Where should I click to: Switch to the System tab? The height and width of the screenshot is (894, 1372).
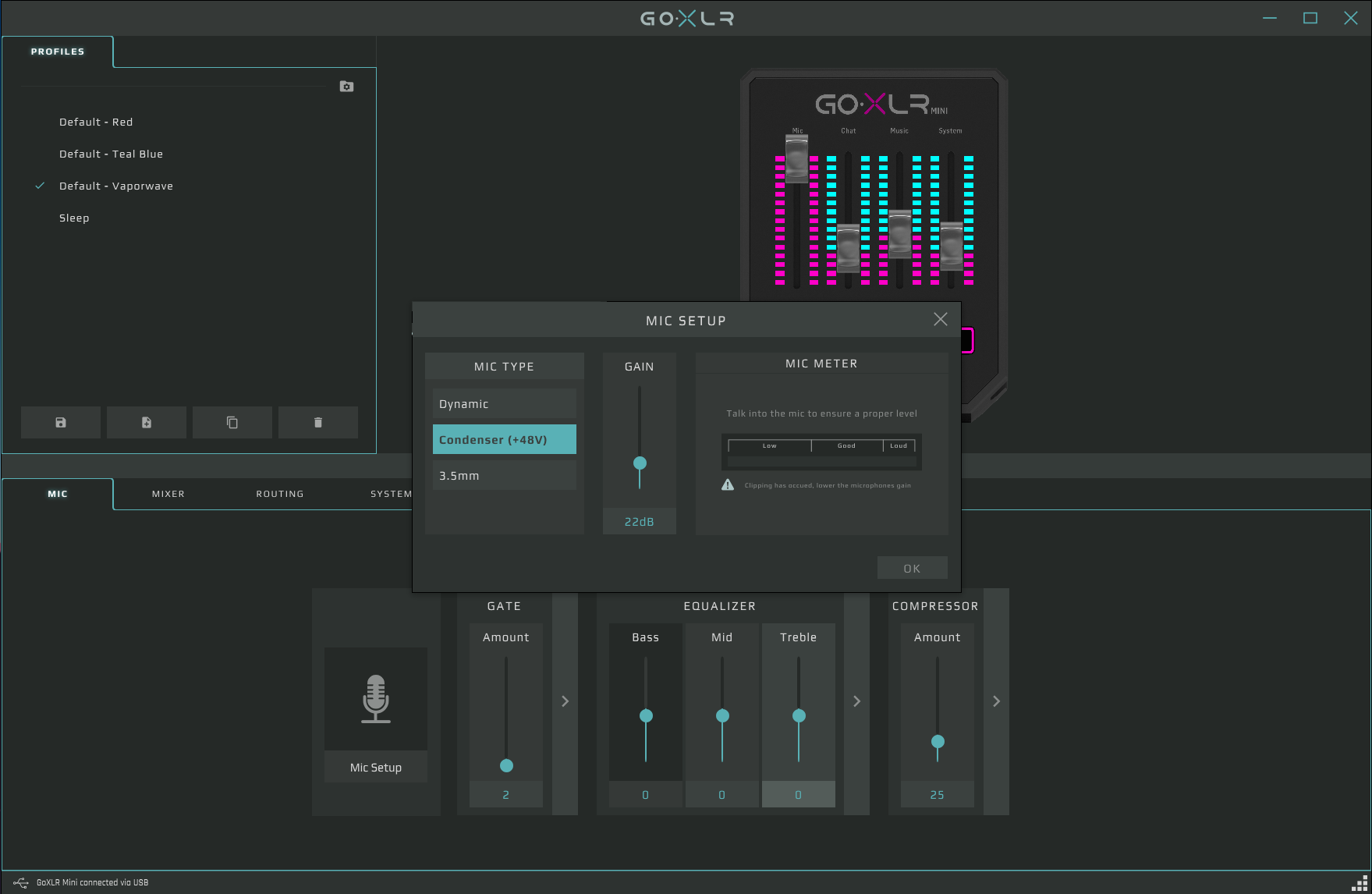coord(391,494)
